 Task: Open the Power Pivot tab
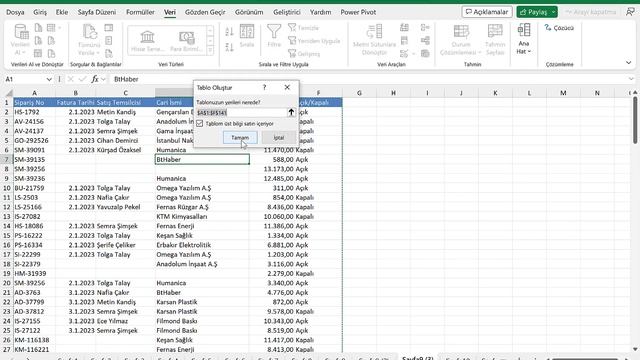coord(358,12)
